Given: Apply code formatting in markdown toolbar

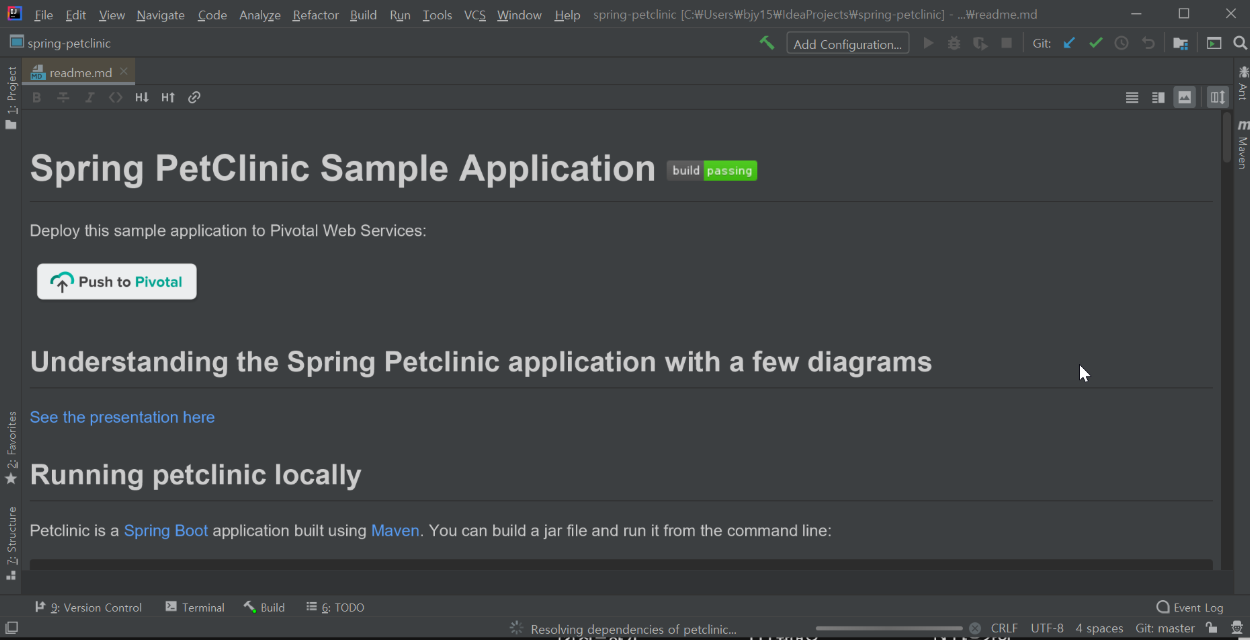Looking at the screenshot, I should click(115, 97).
